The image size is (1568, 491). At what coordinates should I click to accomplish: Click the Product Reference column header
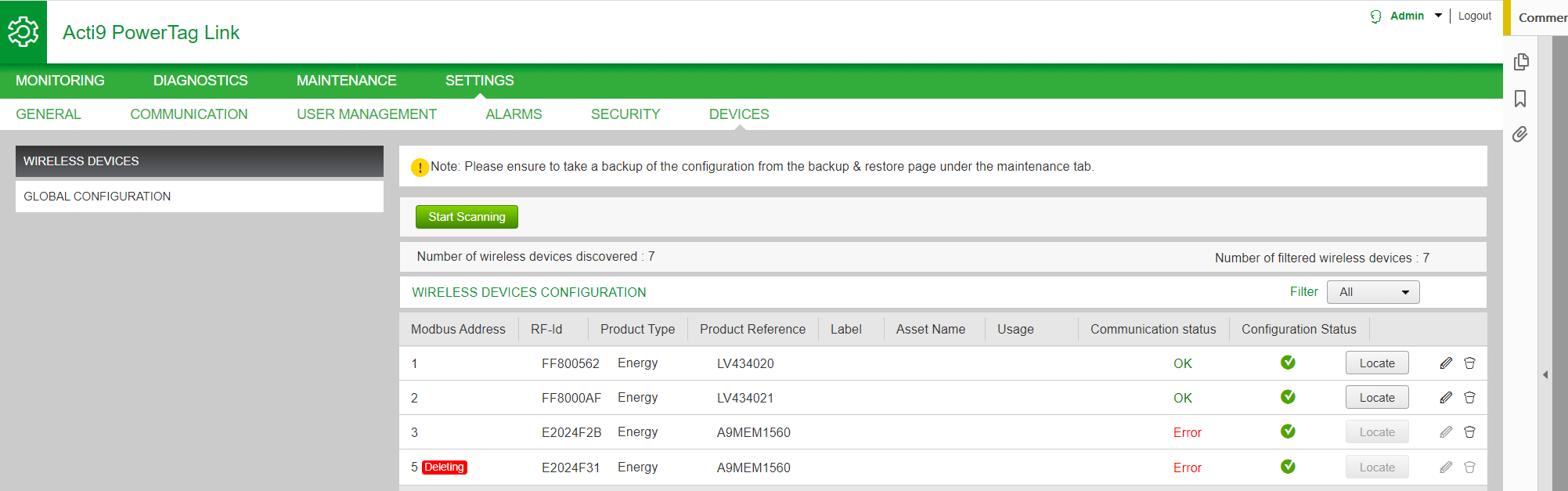752,330
